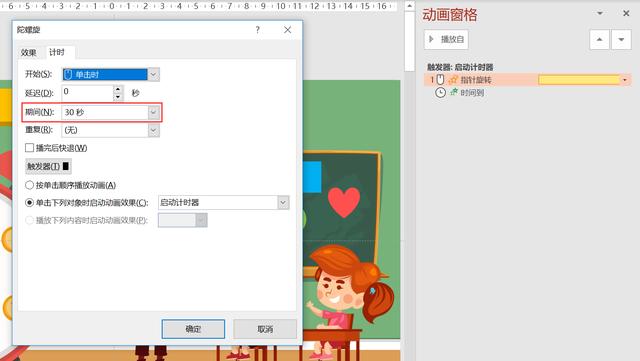Image resolution: width=640 pixels, height=361 pixels.
Task: Open the 指针旋转 entry dropdown arrow
Action: click(x=625, y=80)
